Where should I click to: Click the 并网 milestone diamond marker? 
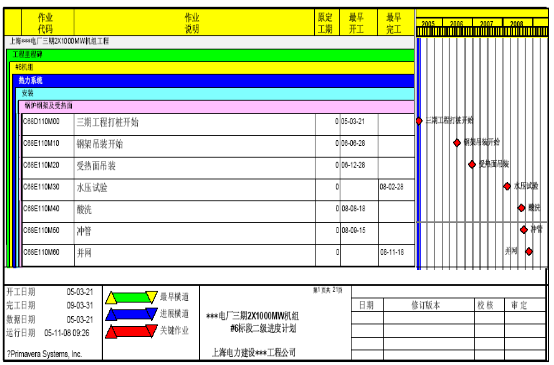coord(529,252)
